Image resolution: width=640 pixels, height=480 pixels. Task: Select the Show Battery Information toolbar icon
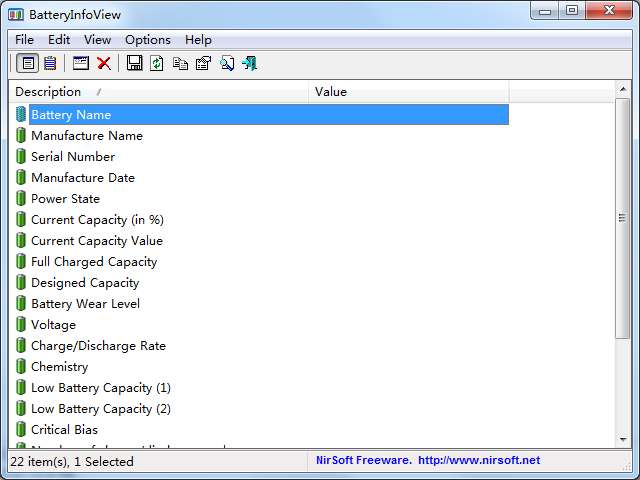(x=28, y=63)
